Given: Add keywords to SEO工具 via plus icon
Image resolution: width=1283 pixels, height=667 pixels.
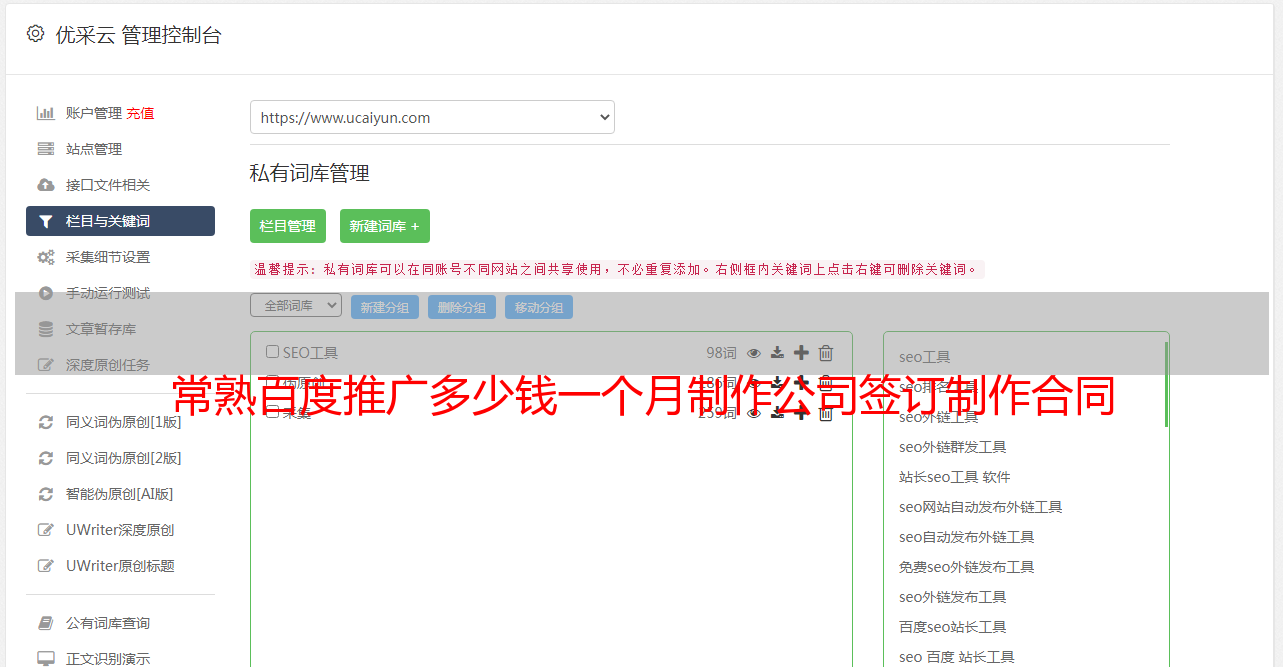Looking at the screenshot, I should click(x=801, y=353).
